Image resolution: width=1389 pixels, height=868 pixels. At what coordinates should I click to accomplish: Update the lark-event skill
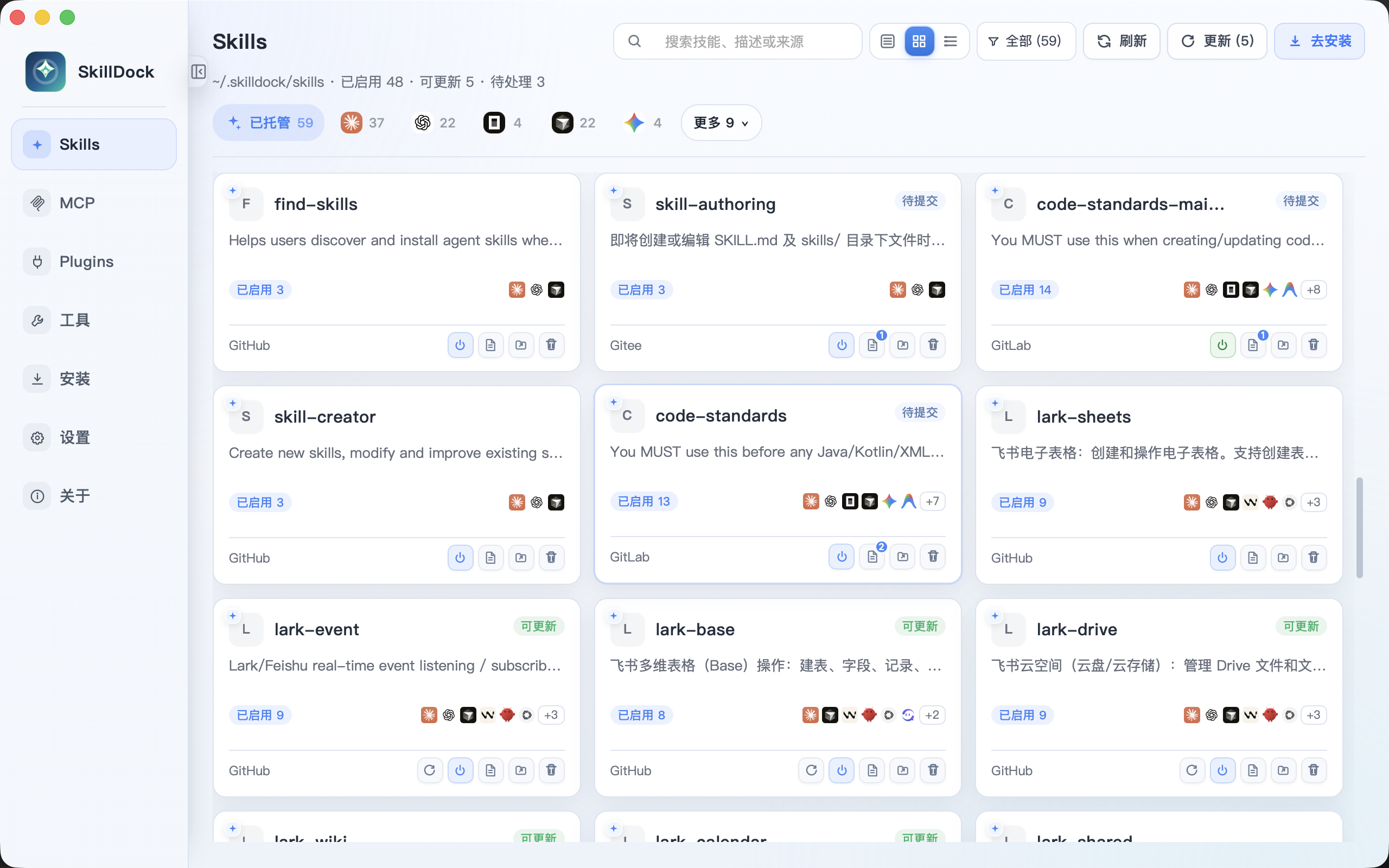429,770
